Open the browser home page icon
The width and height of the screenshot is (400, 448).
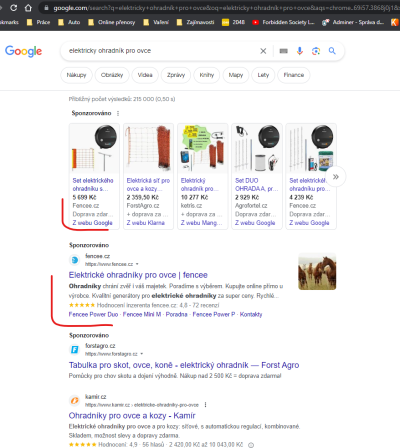[28, 7]
